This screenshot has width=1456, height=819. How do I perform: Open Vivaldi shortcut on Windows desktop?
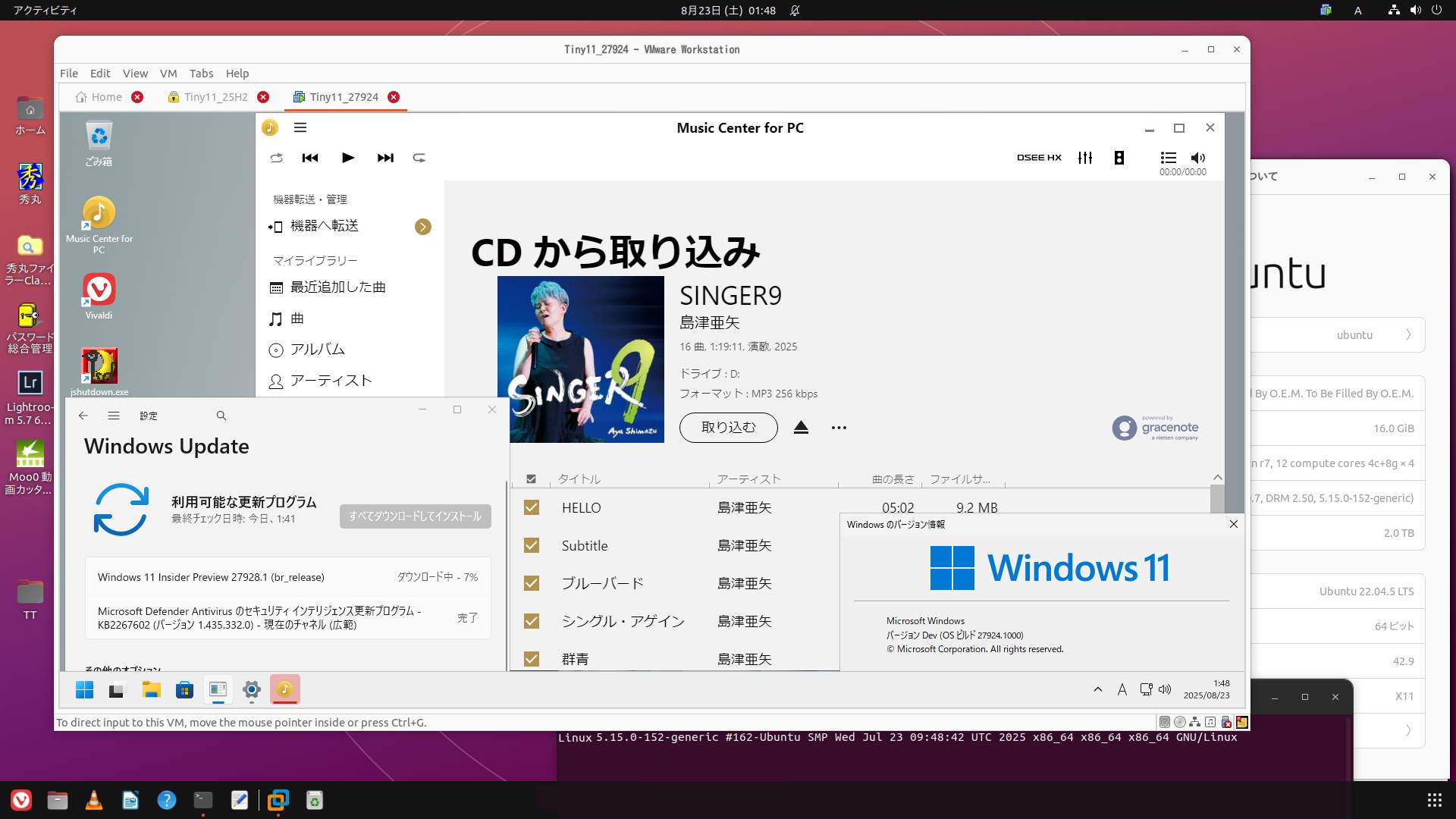click(x=99, y=297)
